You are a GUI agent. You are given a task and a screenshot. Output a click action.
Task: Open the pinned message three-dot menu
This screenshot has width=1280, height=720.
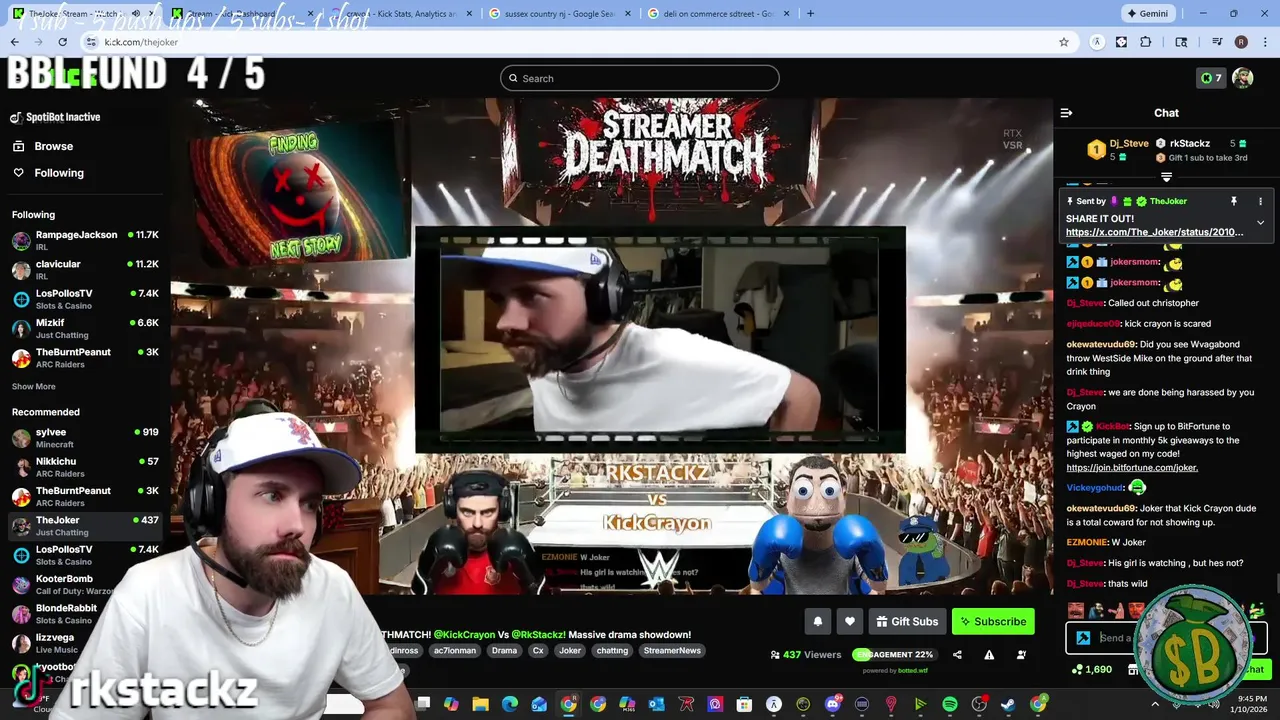tap(1260, 201)
